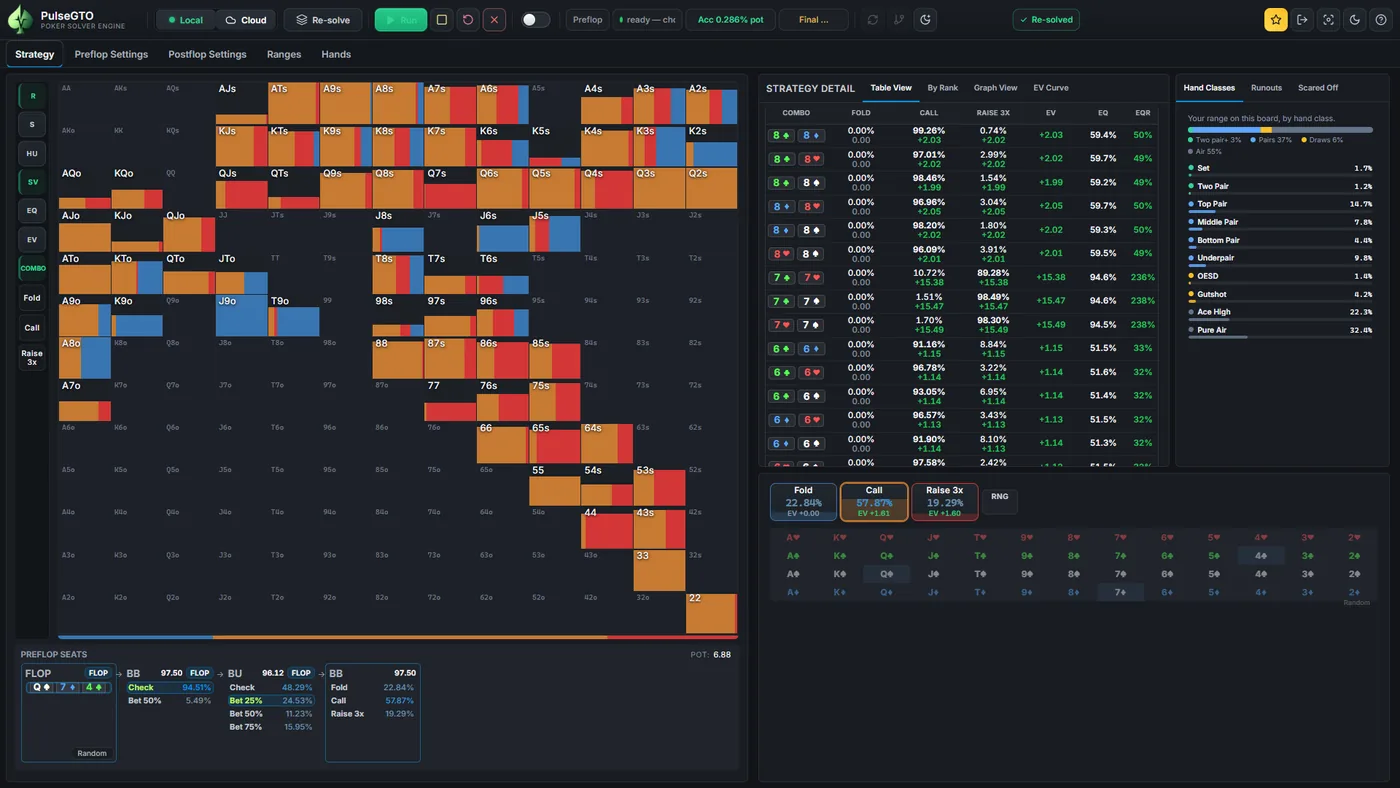Select the BB Check node row

pos(169,688)
